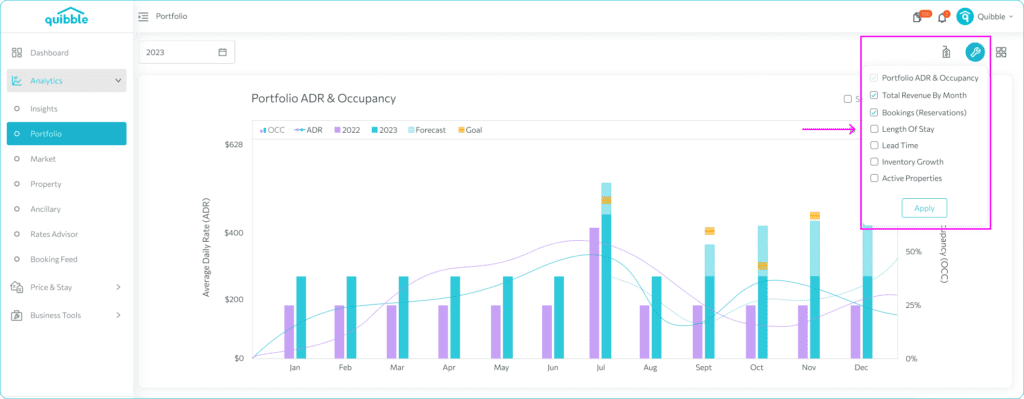Image resolution: width=1024 pixels, height=399 pixels.
Task: Open the Quibble account dropdown
Action: pyautogui.click(x=995, y=17)
